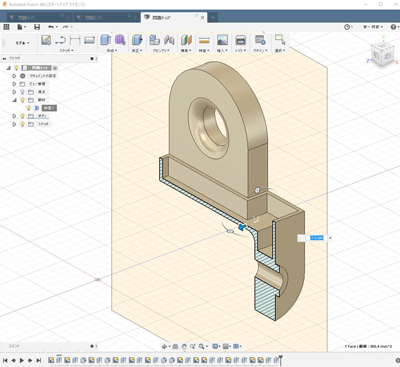This screenshot has width=400, height=367.
Task: Toggle visibility bulb of 解析 folder
Action: [x=23, y=100]
